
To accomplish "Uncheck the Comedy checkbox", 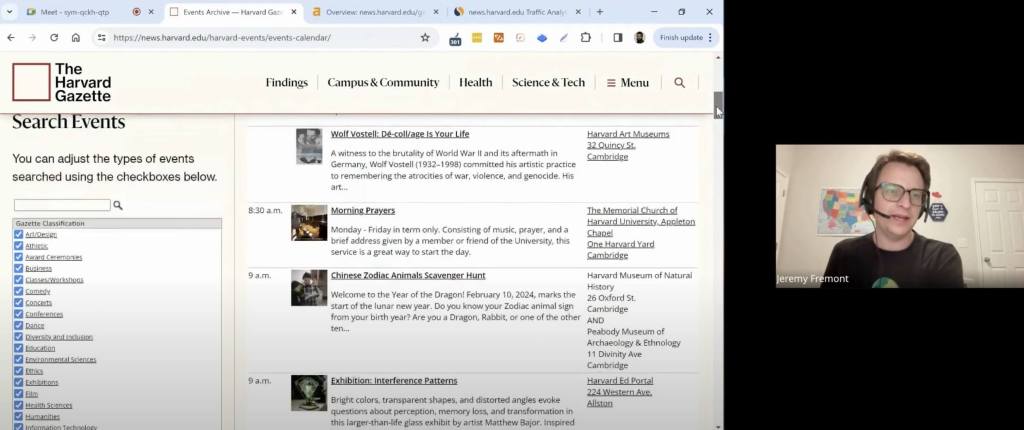I will [18, 291].
